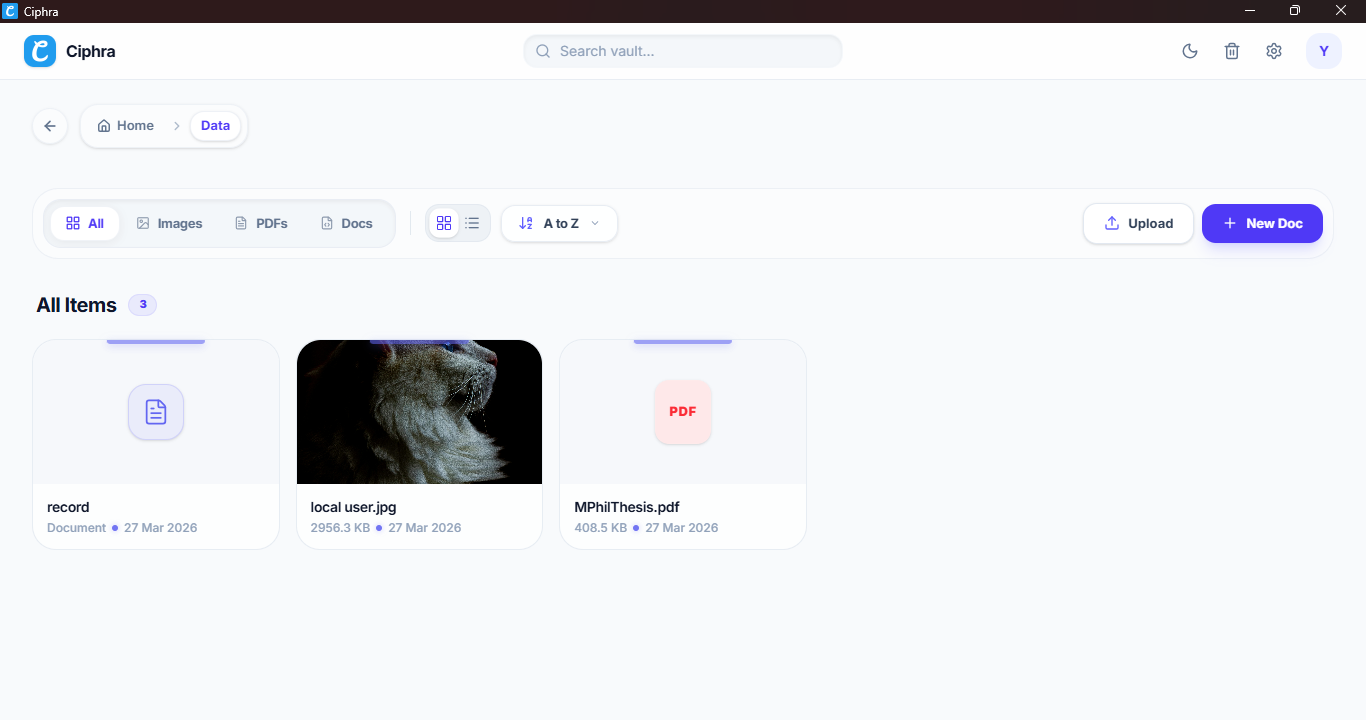Open vault settings via the gear icon
The image size is (1366, 720).
(1273, 50)
